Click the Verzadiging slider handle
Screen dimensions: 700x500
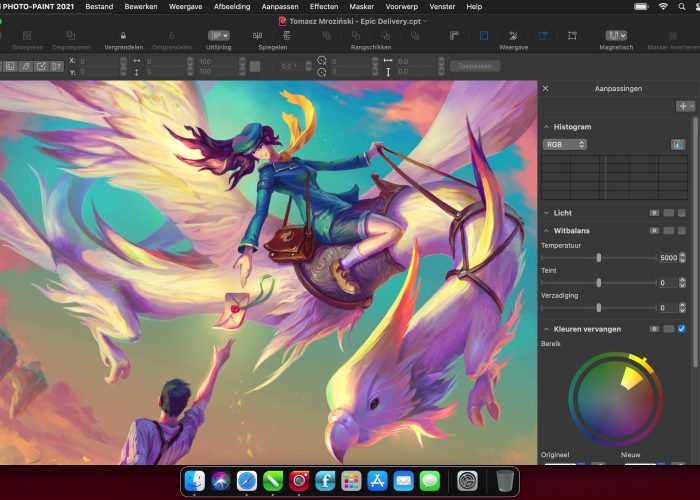[599, 308]
